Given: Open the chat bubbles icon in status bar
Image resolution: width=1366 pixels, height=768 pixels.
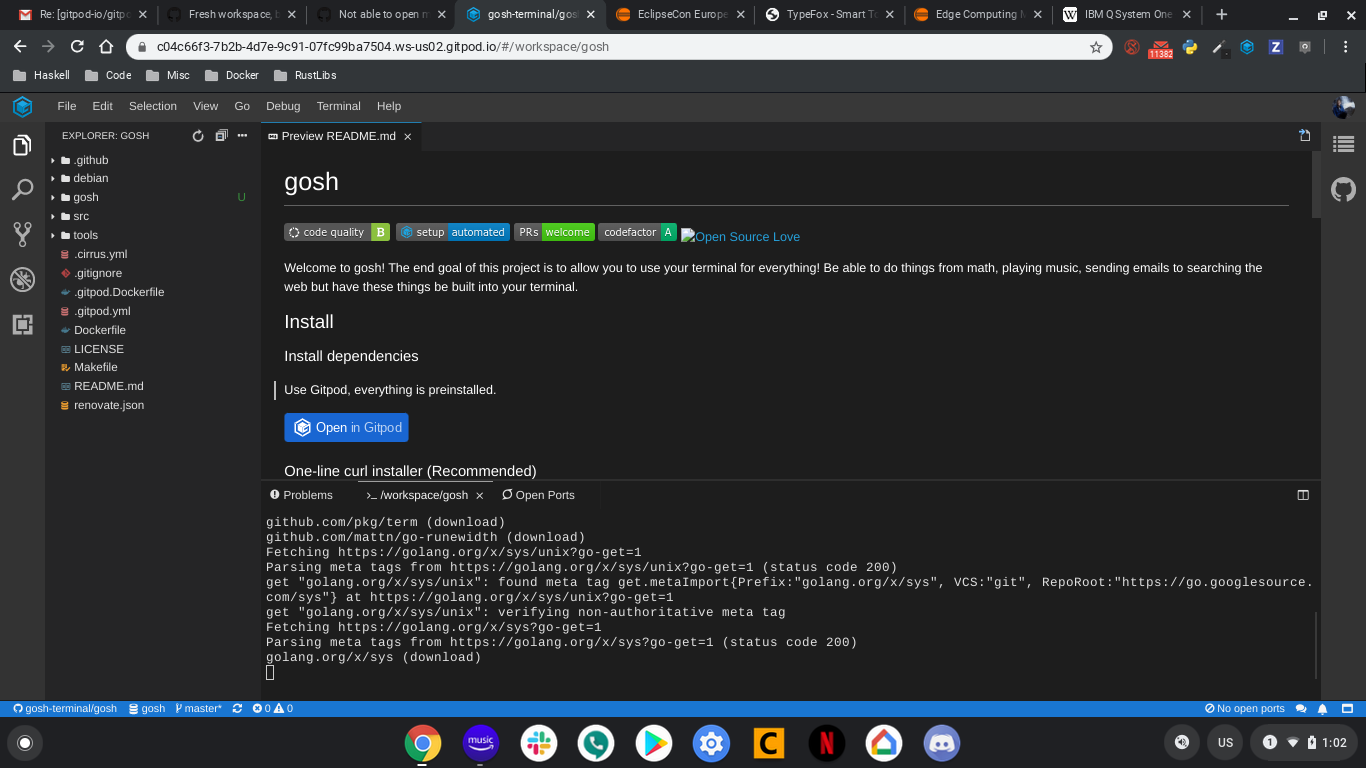Looking at the screenshot, I should (1301, 708).
